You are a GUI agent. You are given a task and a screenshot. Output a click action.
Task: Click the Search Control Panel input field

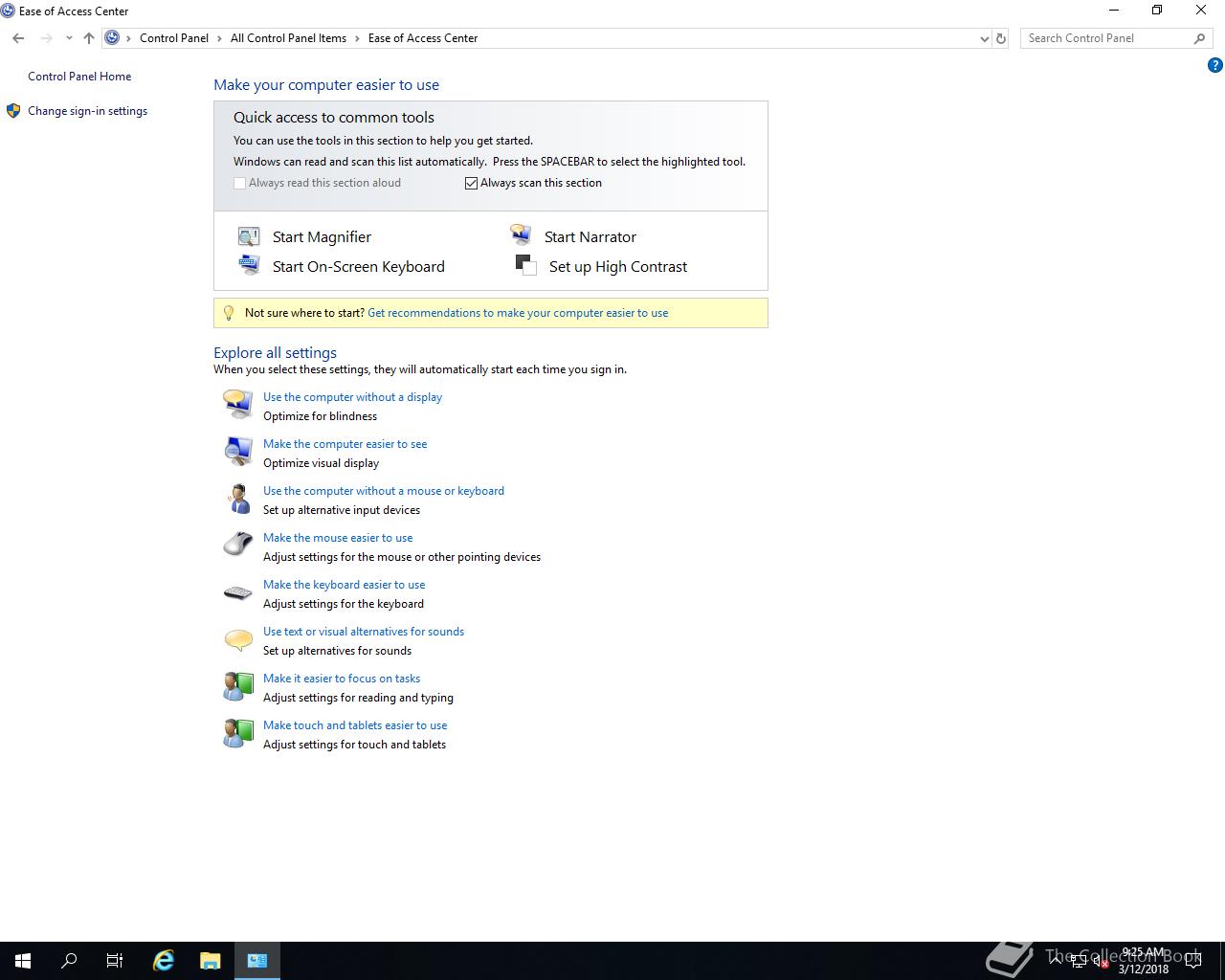tap(1105, 38)
